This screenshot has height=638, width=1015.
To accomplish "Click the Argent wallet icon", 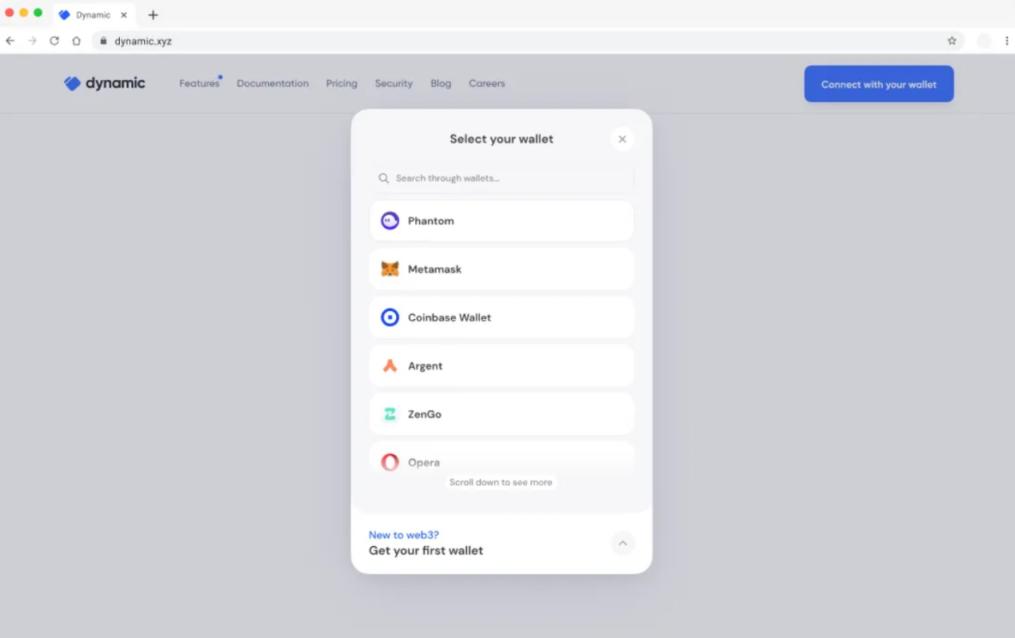I will coord(390,366).
